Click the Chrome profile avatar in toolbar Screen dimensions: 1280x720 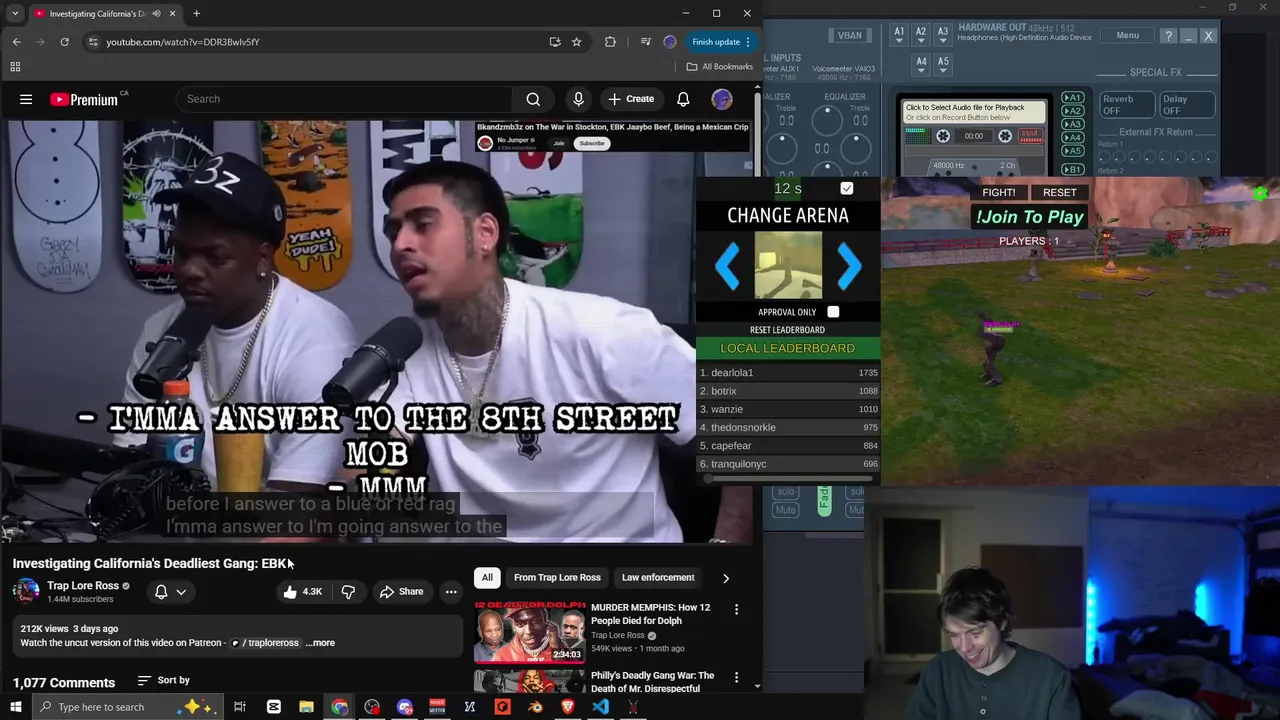point(670,42)
